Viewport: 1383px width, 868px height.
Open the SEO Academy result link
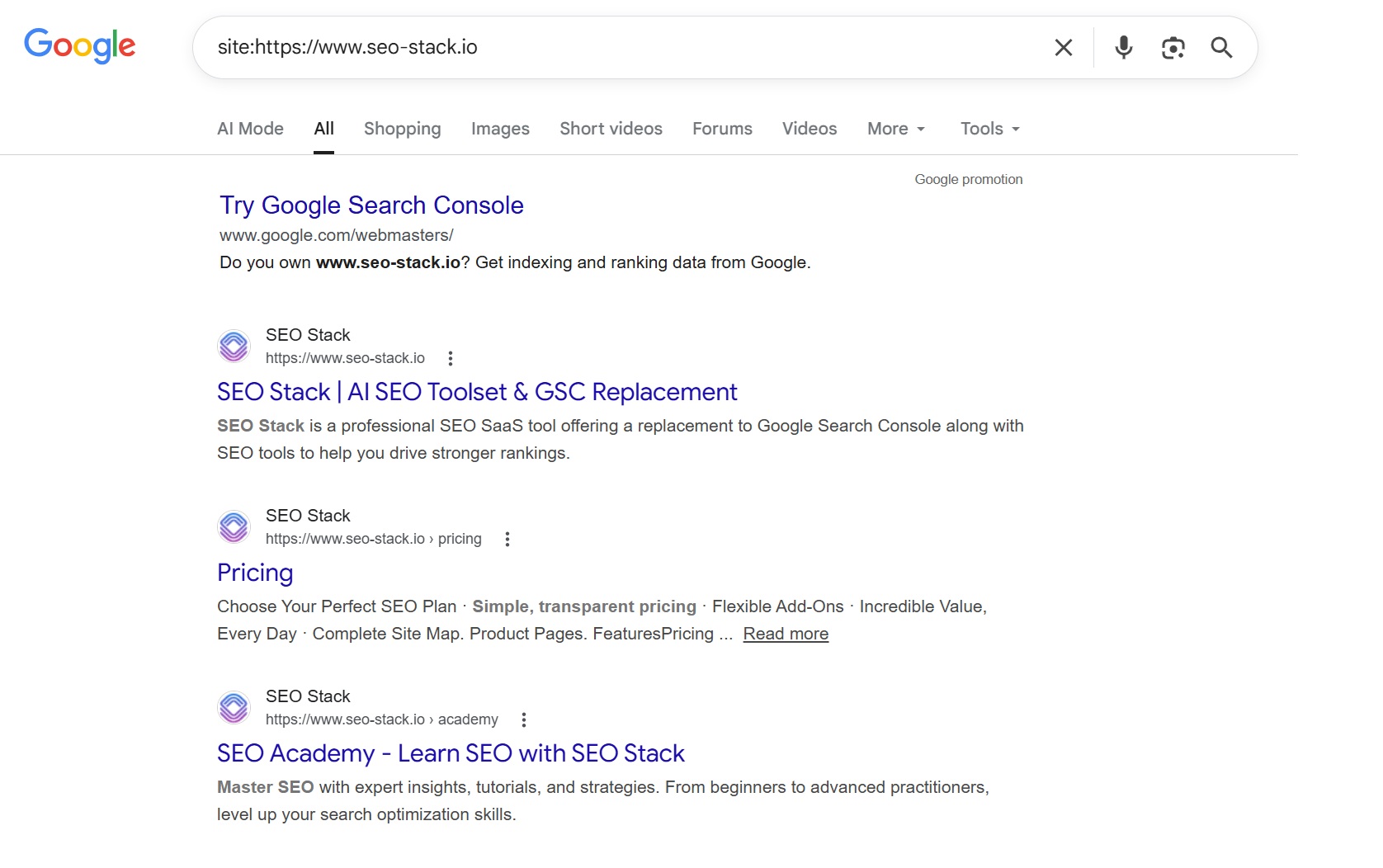(451, 753)
